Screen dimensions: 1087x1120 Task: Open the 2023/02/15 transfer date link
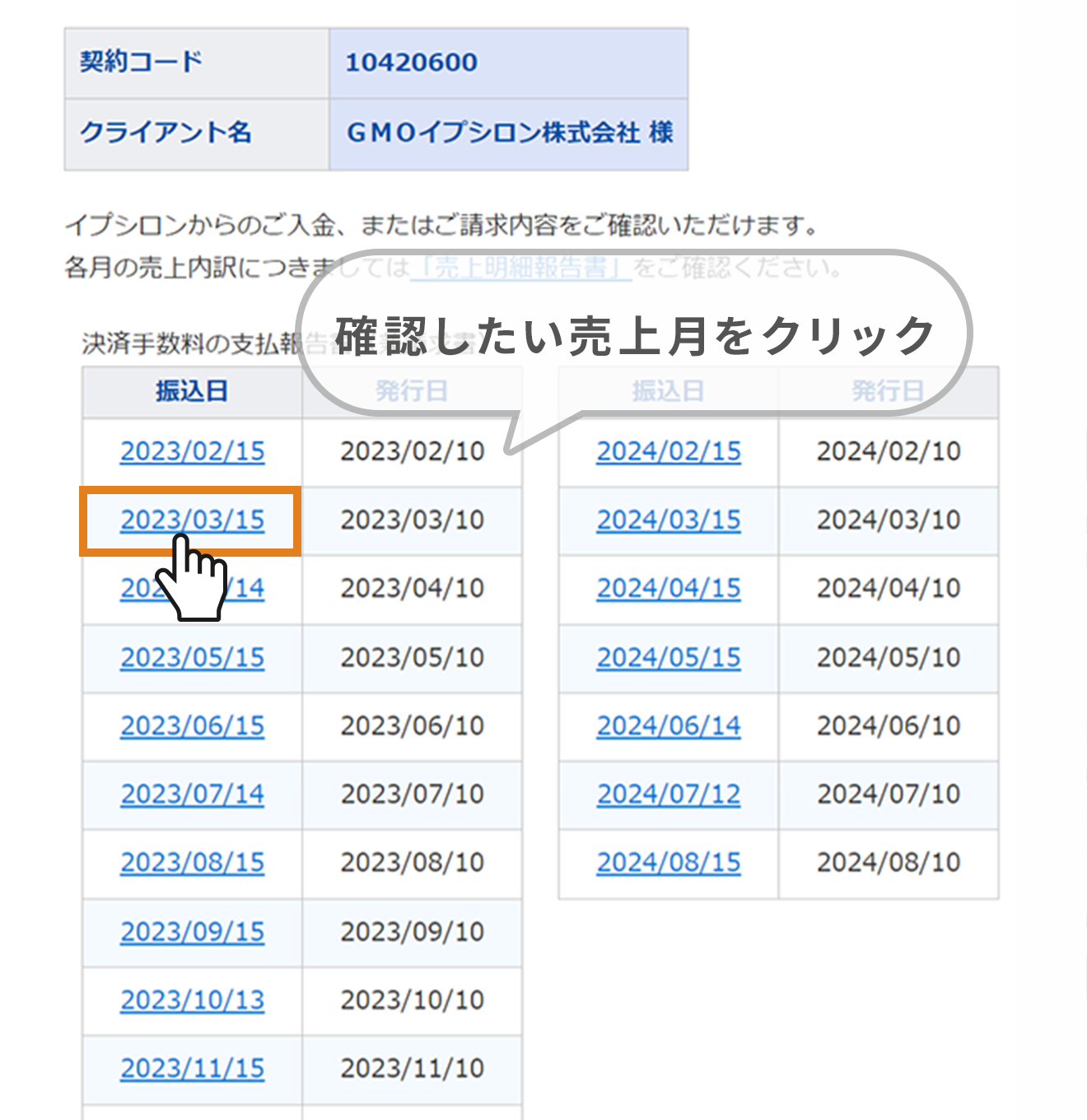click(x=193, y=451)
